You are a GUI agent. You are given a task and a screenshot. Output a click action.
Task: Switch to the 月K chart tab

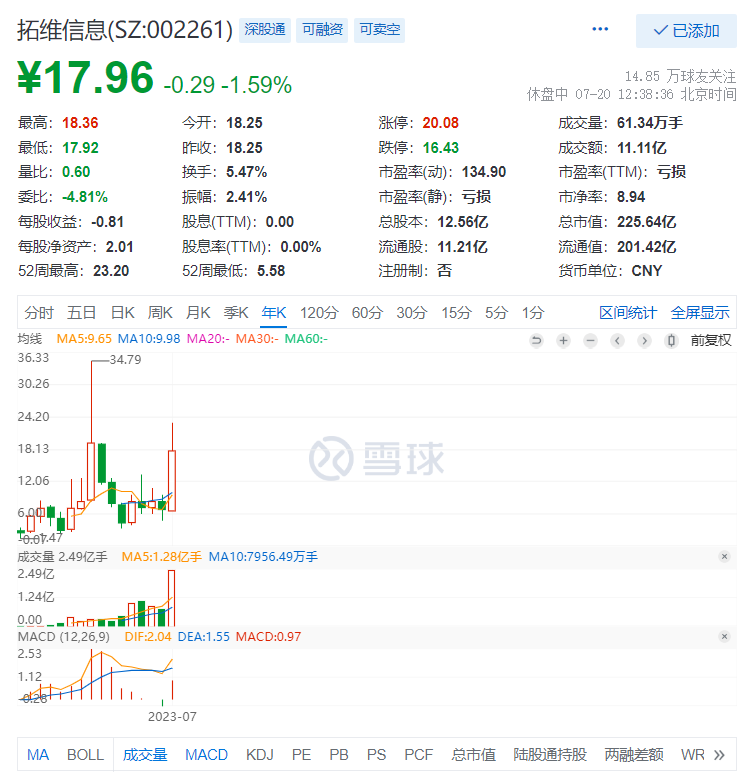coord(198,313)
